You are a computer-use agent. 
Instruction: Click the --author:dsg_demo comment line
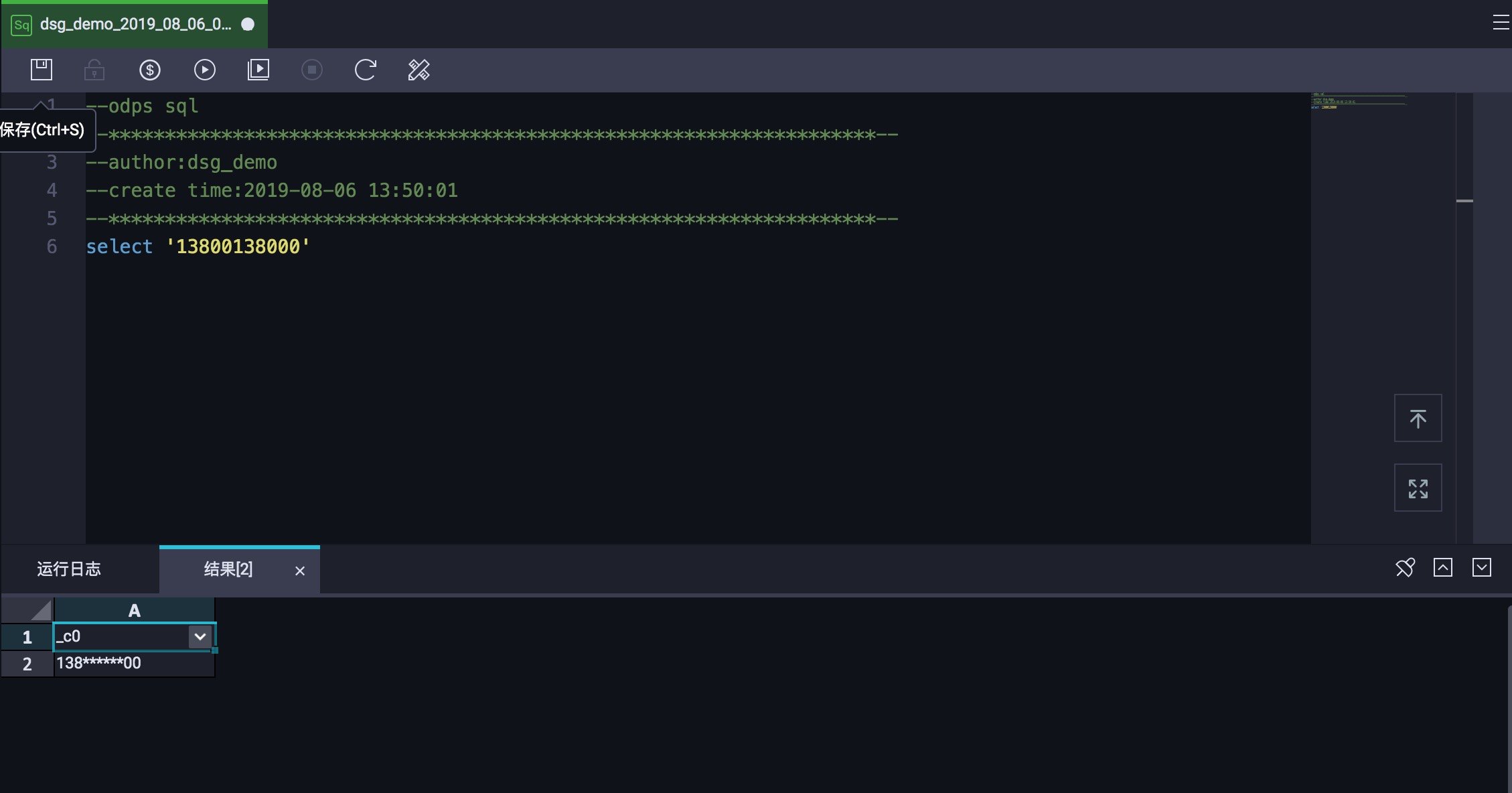[x=181, y=162]
